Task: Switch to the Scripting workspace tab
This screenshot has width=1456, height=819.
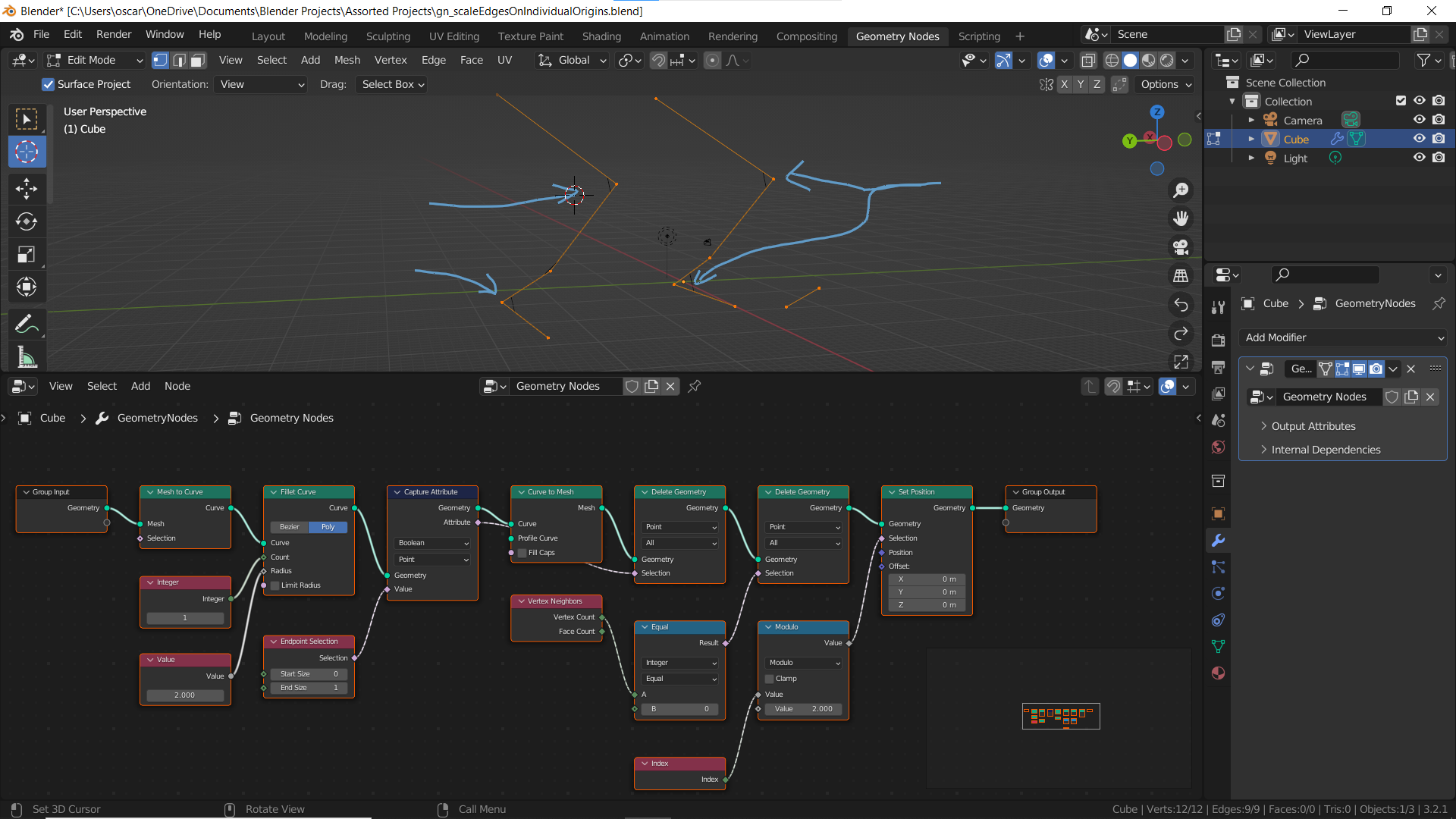Action: (979, 36)
